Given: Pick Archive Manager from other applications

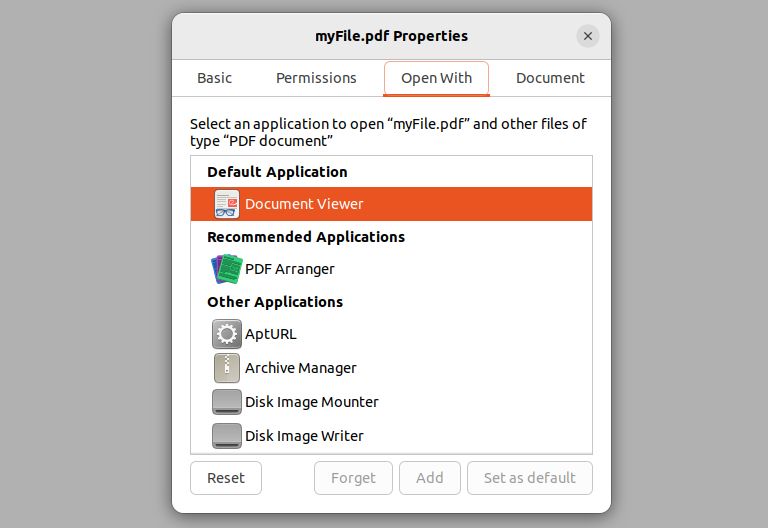Looking at the screenshot, I should (301, 368).
